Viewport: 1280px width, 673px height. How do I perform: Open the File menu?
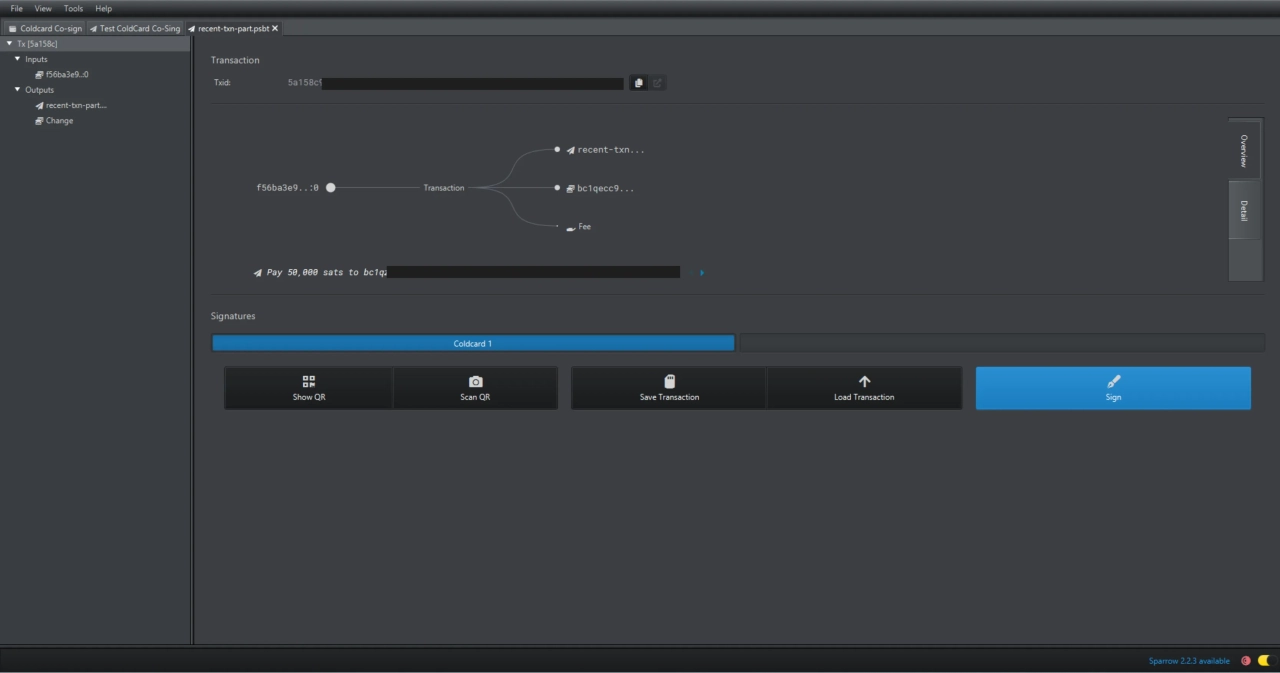[x=17, y=8]
